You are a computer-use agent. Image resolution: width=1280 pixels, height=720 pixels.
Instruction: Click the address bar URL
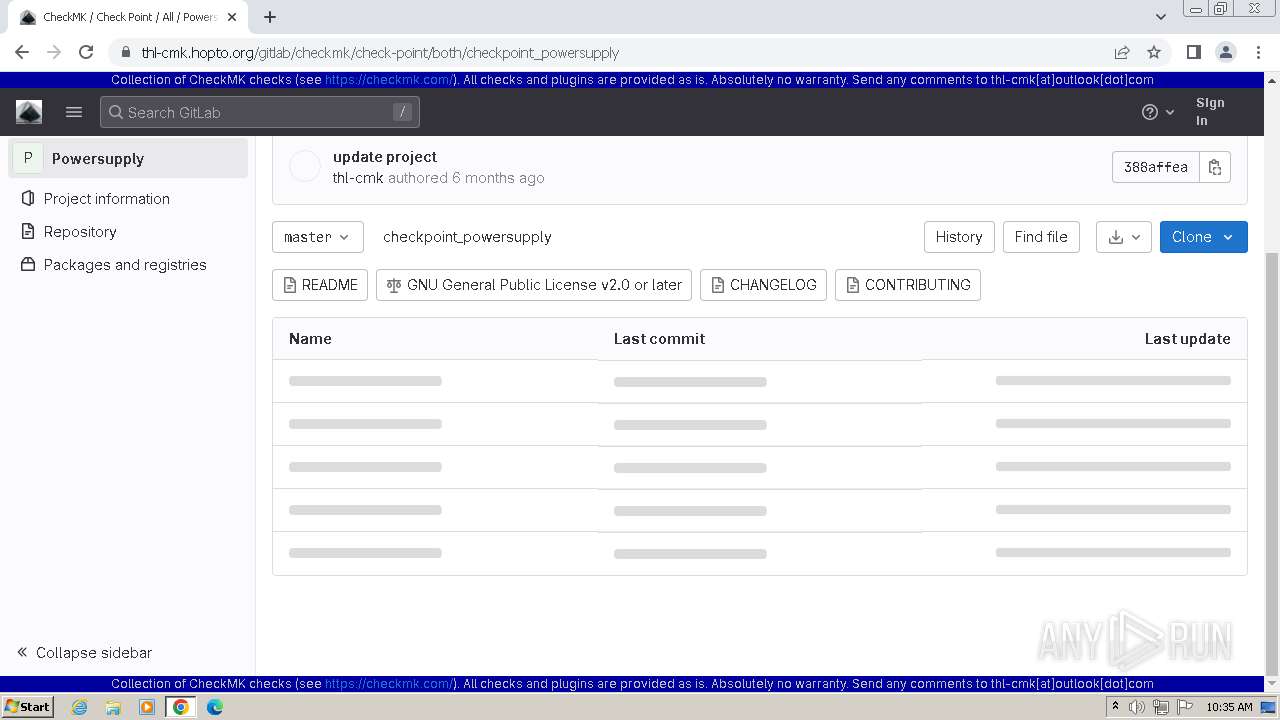coord(380,53)
